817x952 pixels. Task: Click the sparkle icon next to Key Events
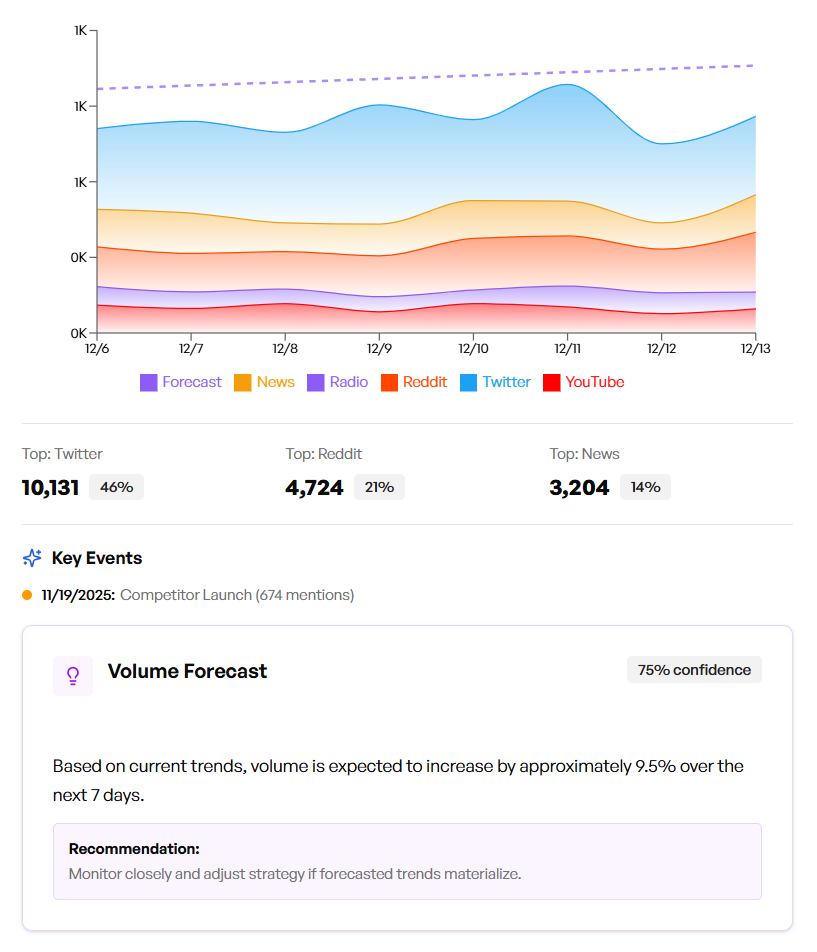click(x=33, y=558)
